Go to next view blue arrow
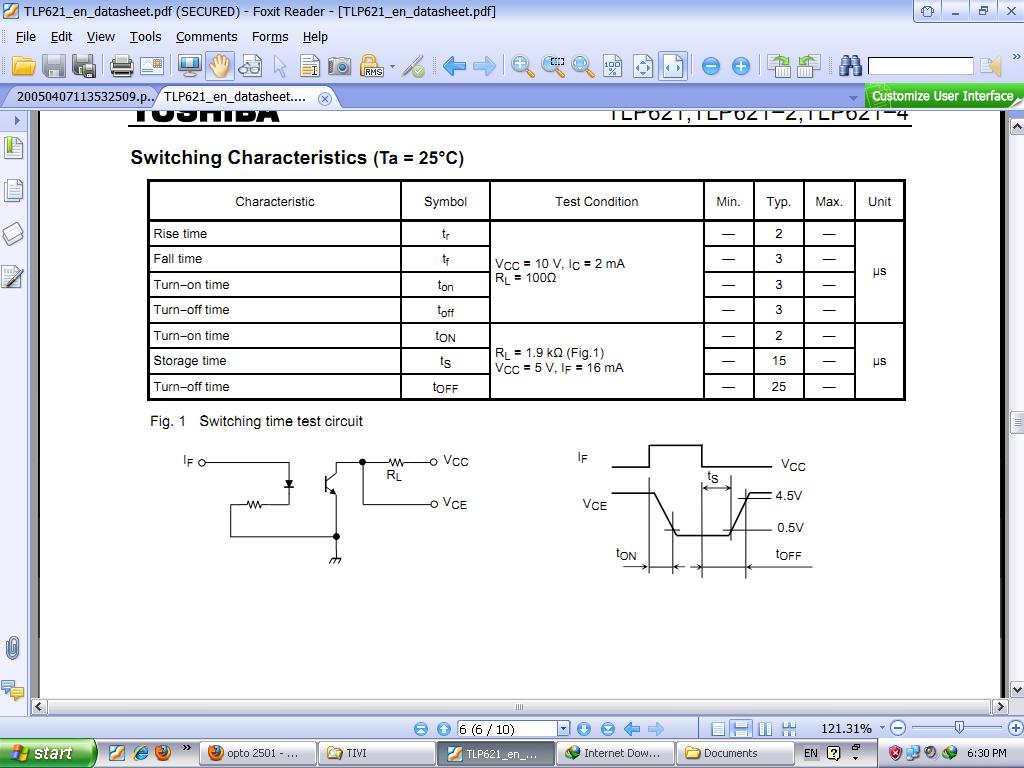 (484, 66)
